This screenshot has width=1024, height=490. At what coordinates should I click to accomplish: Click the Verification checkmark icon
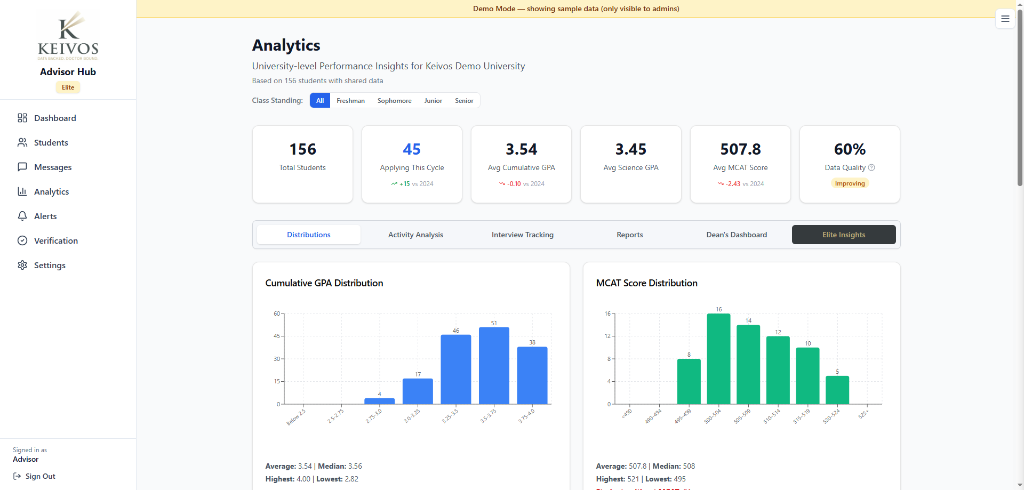point(22,241)
